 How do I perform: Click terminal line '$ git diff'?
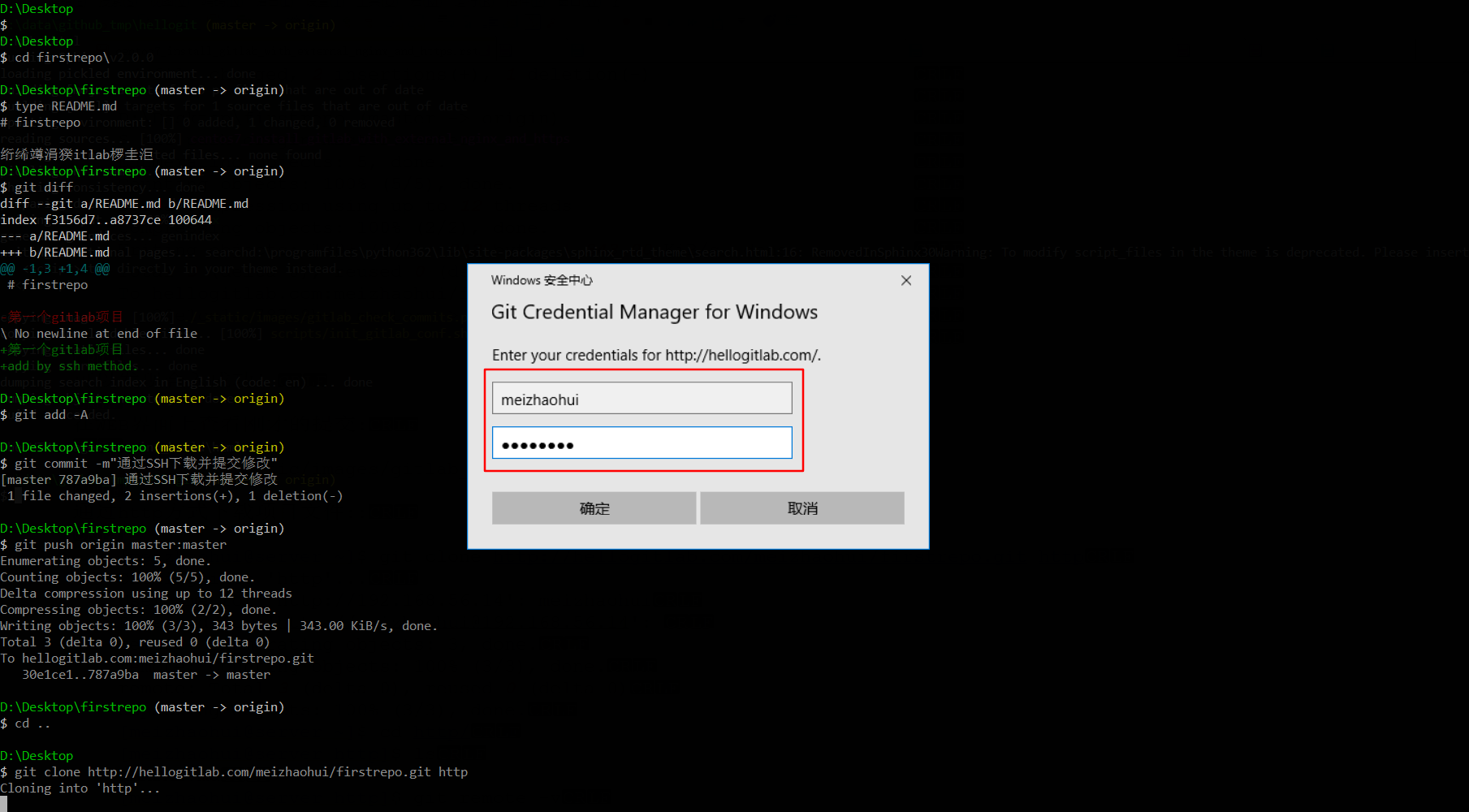click(x=37, y=188)
